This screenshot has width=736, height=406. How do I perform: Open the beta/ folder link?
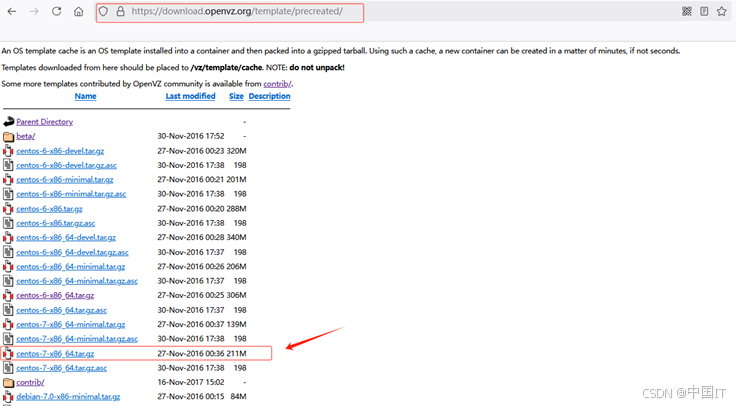pos(26,137)
